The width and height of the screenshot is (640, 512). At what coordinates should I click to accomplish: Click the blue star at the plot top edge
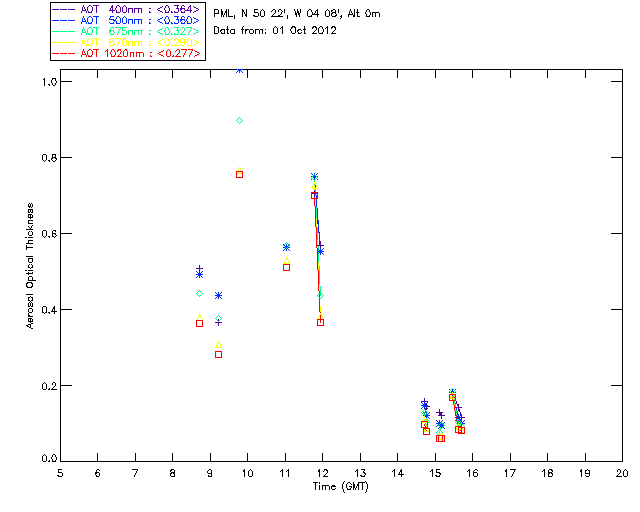(240, 71)
